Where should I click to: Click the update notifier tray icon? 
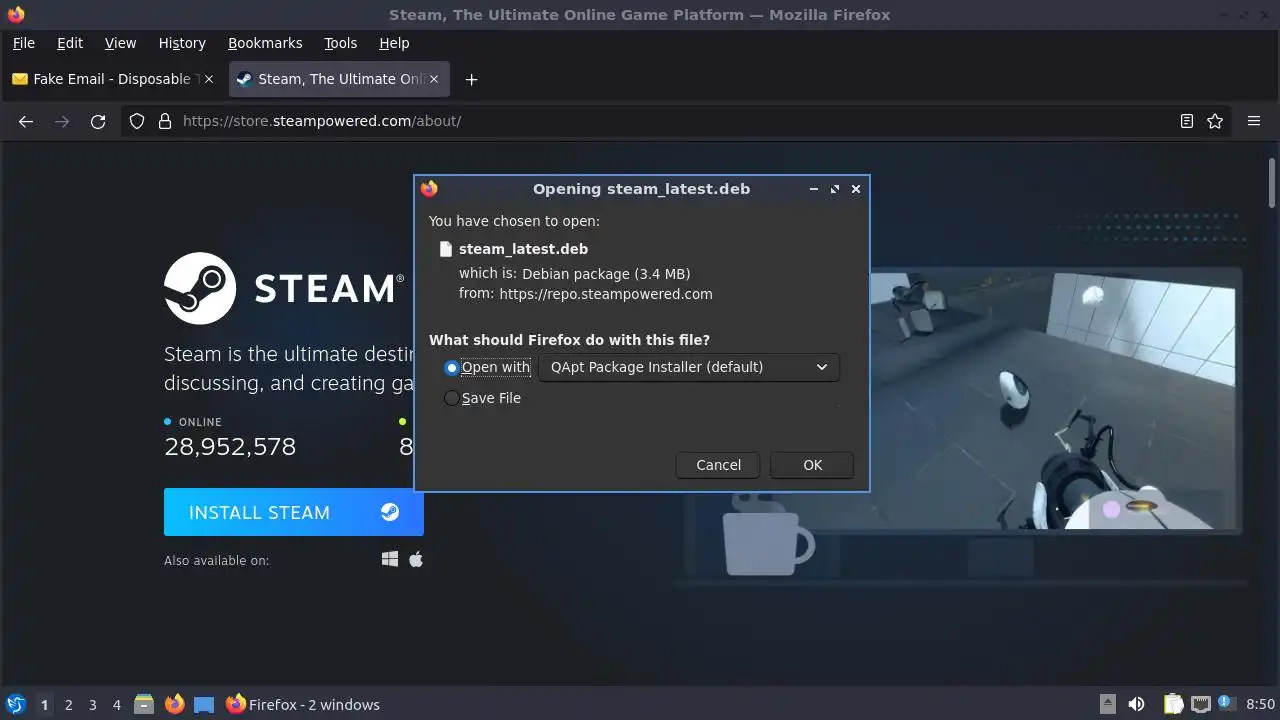coord(1226,704)
